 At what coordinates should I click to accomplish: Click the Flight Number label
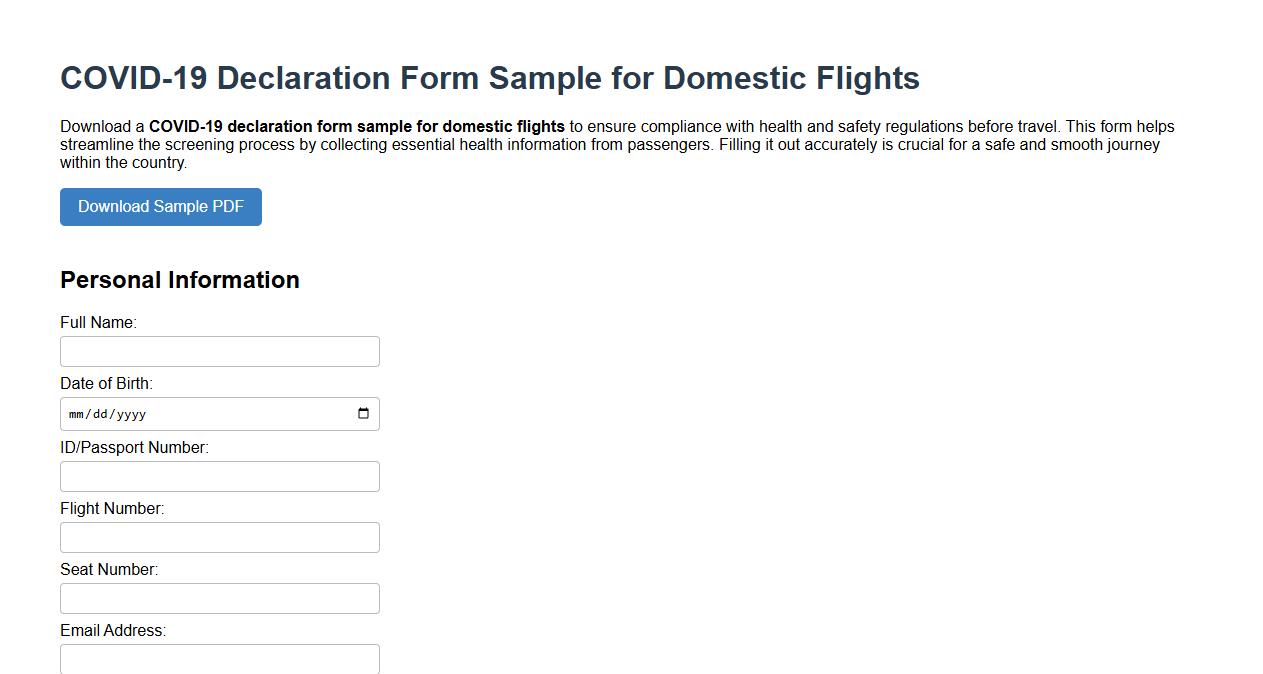[110, 508]
